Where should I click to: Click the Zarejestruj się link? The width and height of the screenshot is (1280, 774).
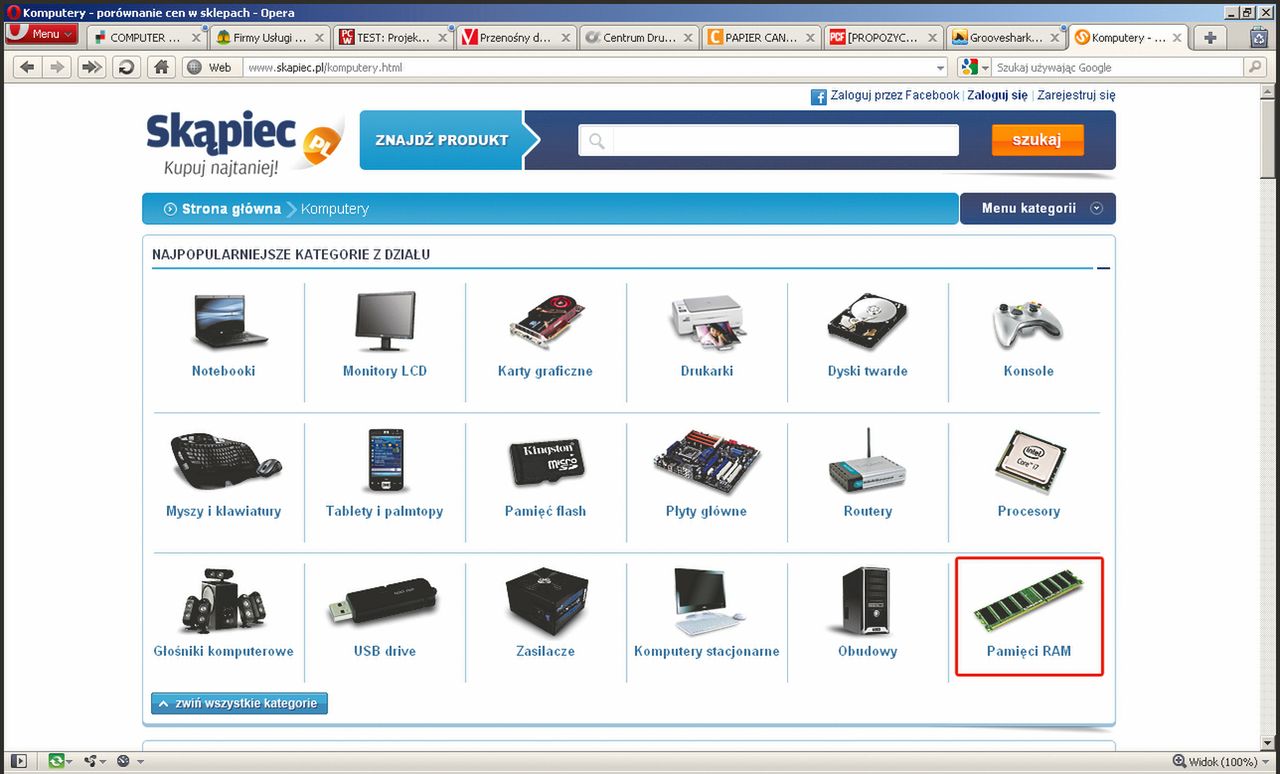pos(1076,96)
